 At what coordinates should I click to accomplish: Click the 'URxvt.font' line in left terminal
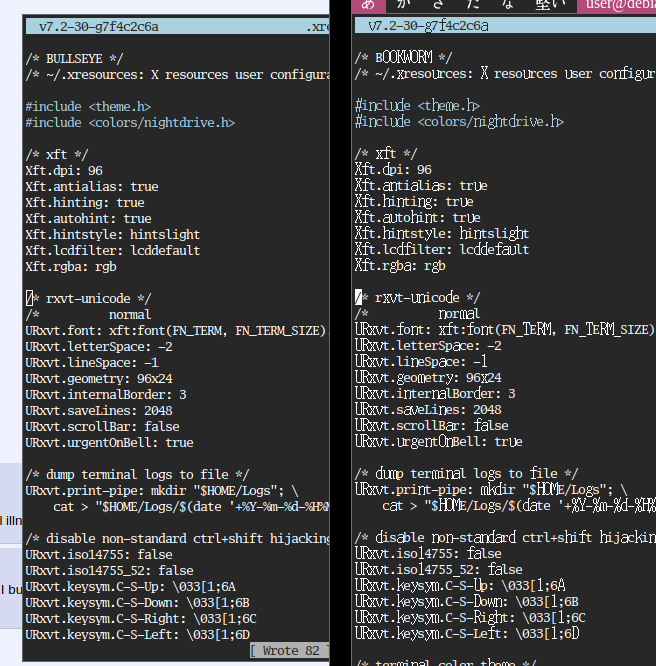pos(177,330)
